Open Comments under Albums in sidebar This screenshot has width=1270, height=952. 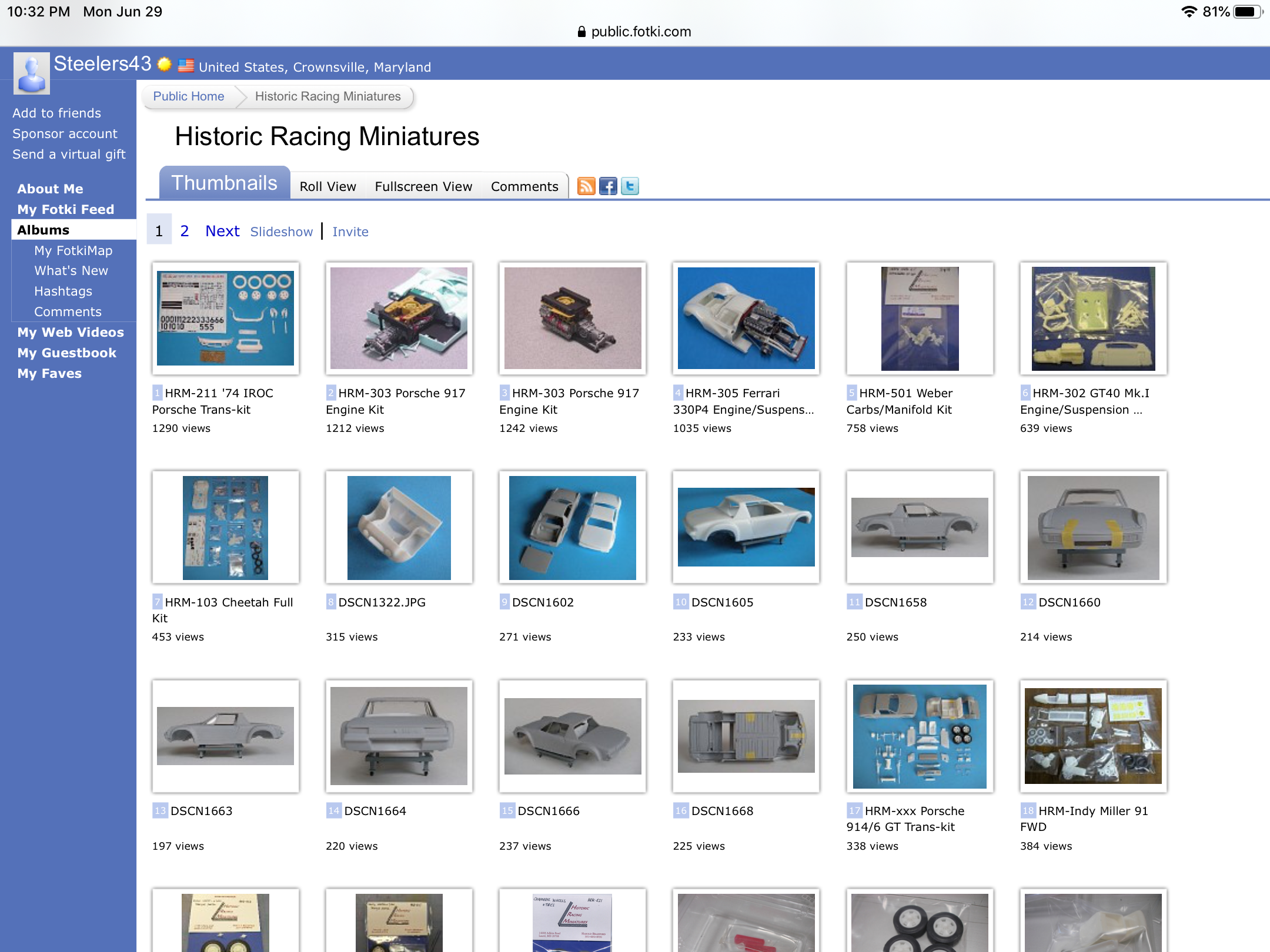[x=68, y=311]
